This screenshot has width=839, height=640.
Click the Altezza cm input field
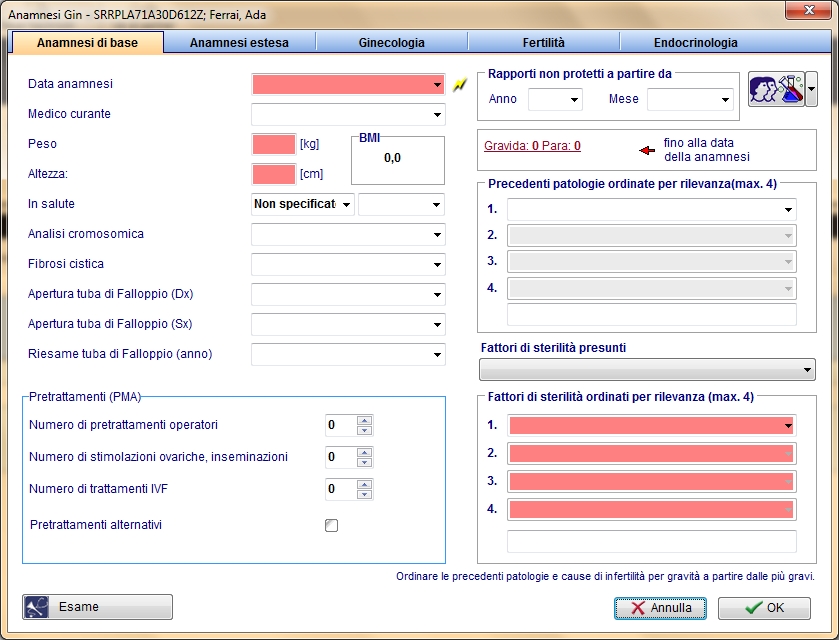[x=274, y=174]
